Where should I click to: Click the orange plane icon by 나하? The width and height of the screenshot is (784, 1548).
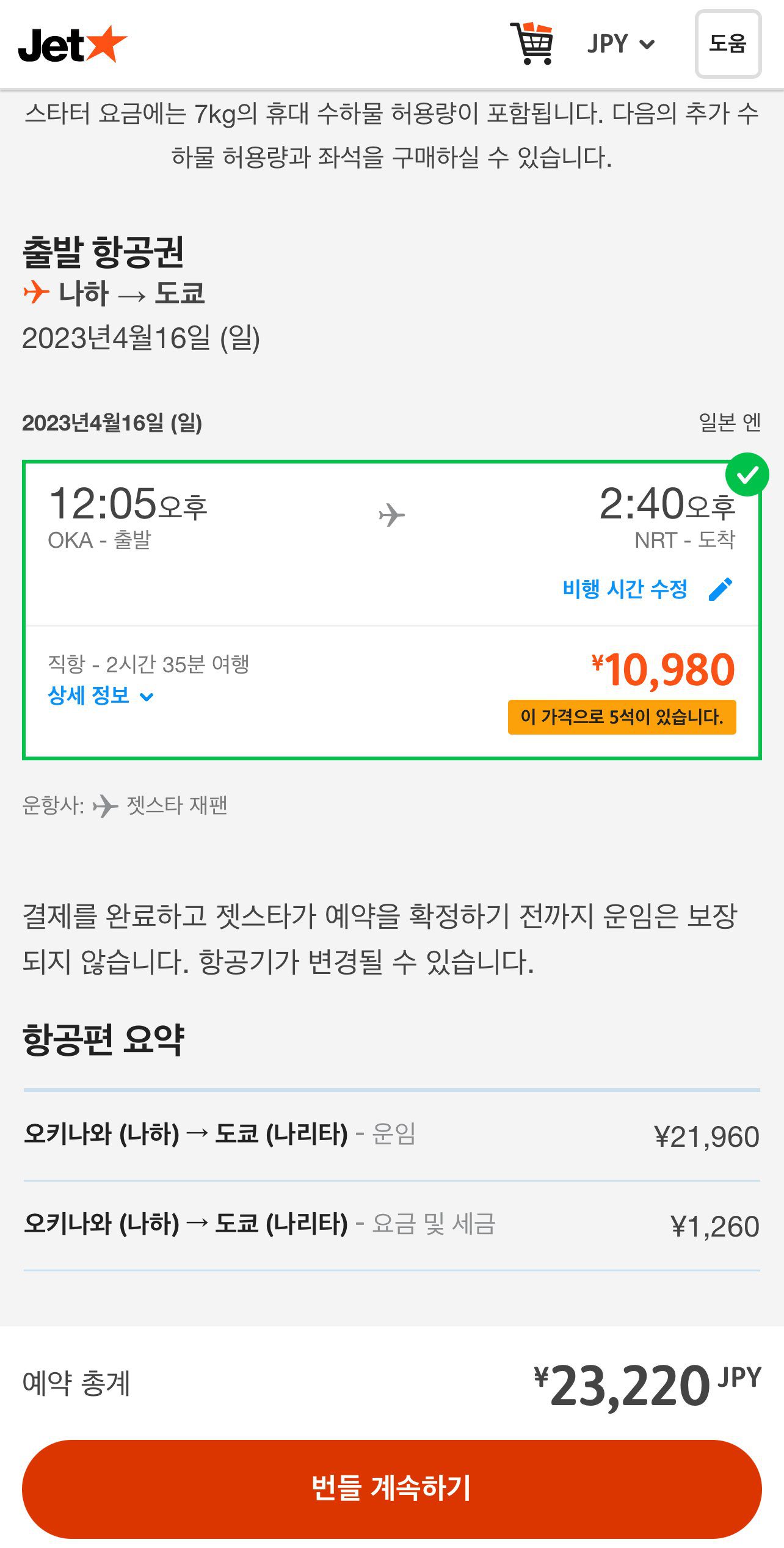coord(36,292)
